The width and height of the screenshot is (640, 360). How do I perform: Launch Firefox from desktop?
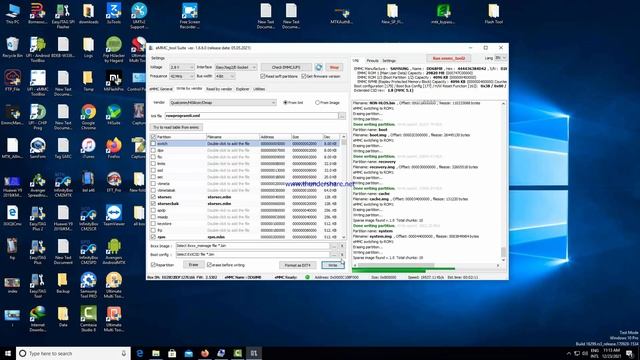113,148
